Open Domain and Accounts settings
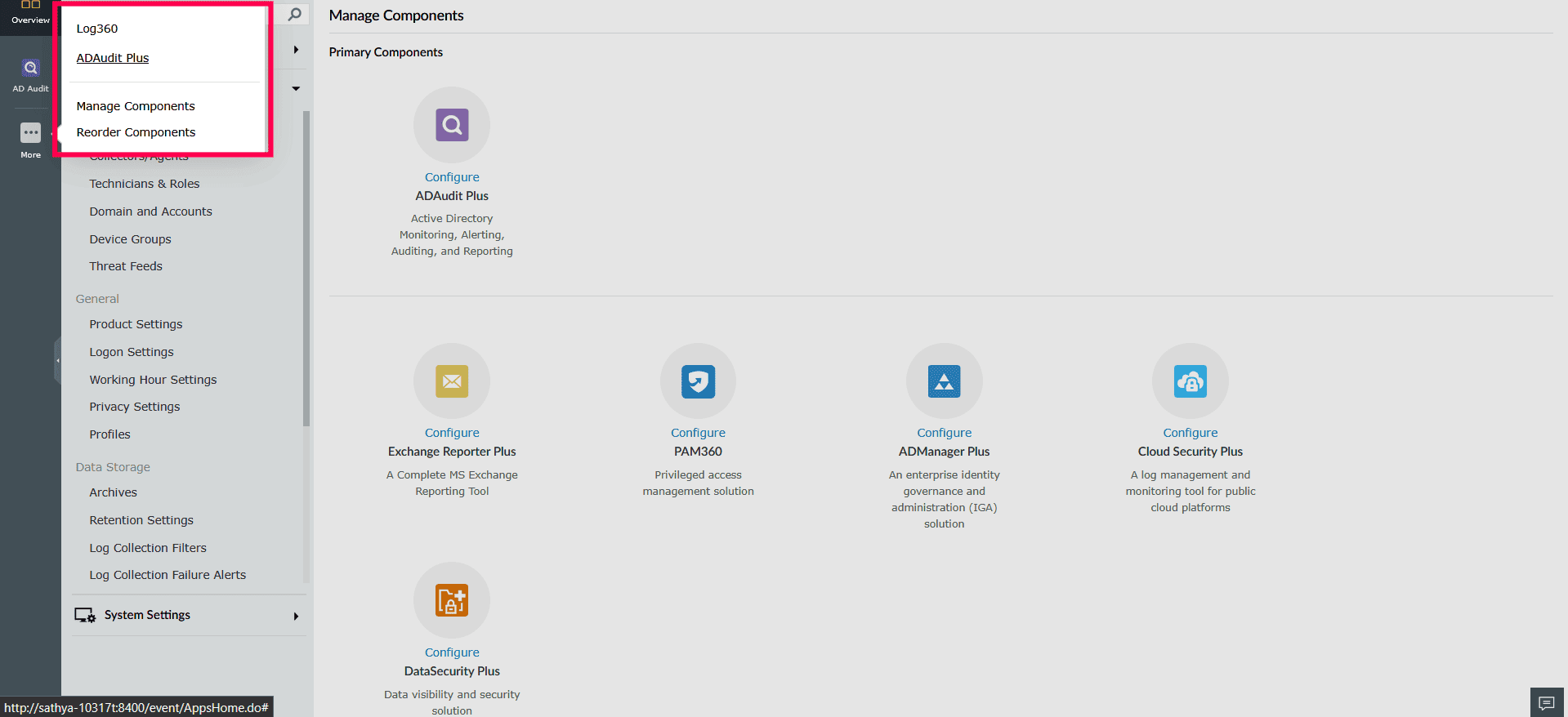 point(150,212)
